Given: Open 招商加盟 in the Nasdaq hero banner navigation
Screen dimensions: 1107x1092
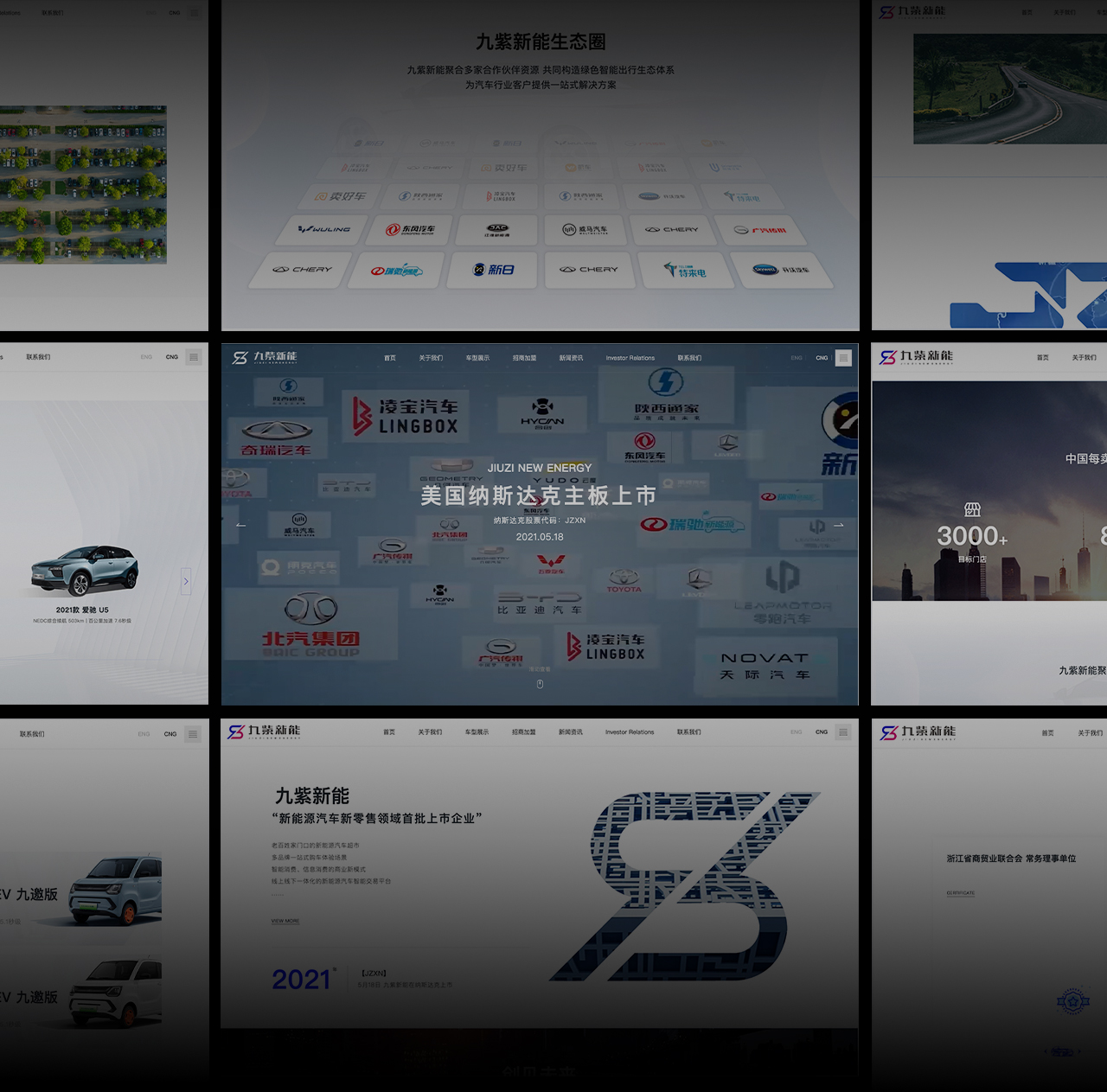Looking at the screenshot, I should (x=524, y=358).
